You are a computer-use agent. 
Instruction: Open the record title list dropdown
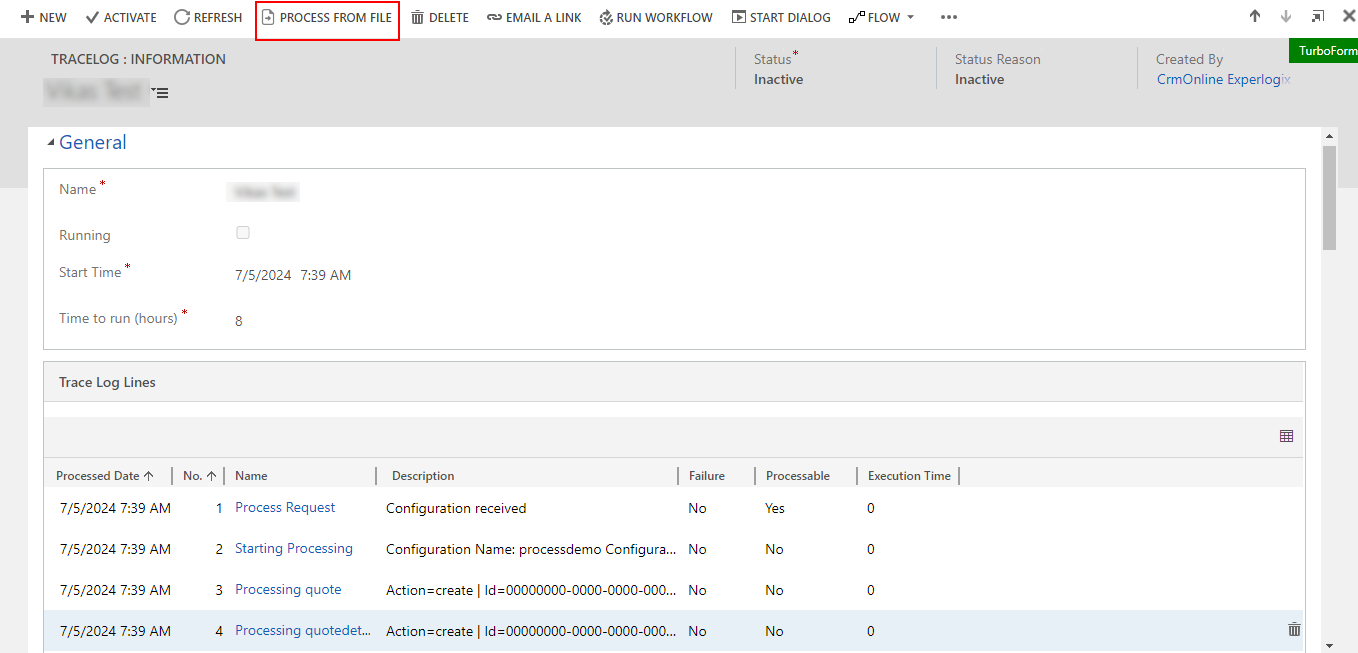160,93
